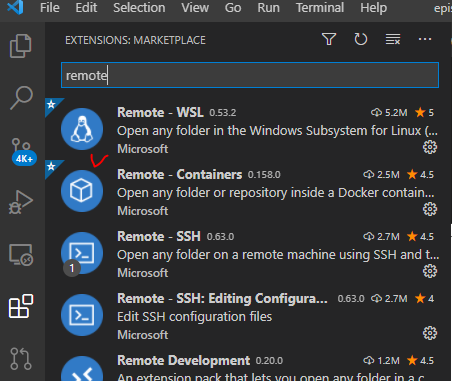Open manage gear for Remote - SSH

tap(430, 271)
